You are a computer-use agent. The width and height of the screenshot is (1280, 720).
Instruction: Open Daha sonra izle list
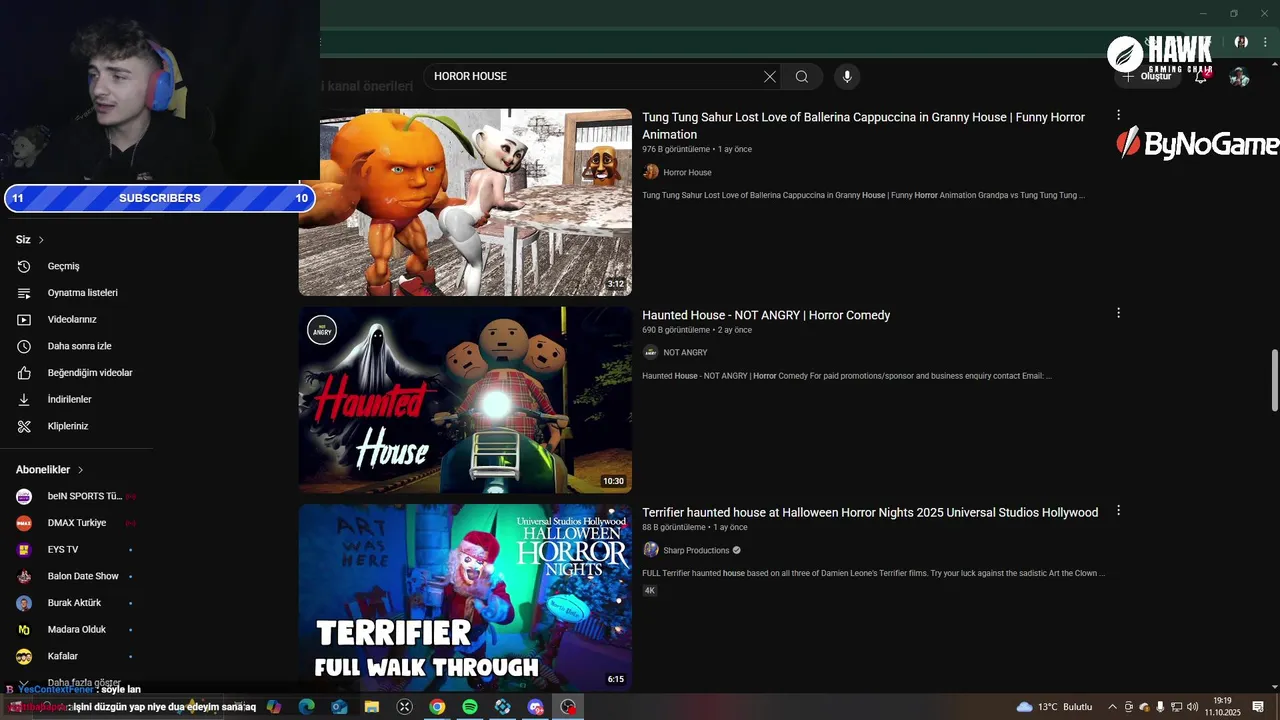click(x=77, y=346)
